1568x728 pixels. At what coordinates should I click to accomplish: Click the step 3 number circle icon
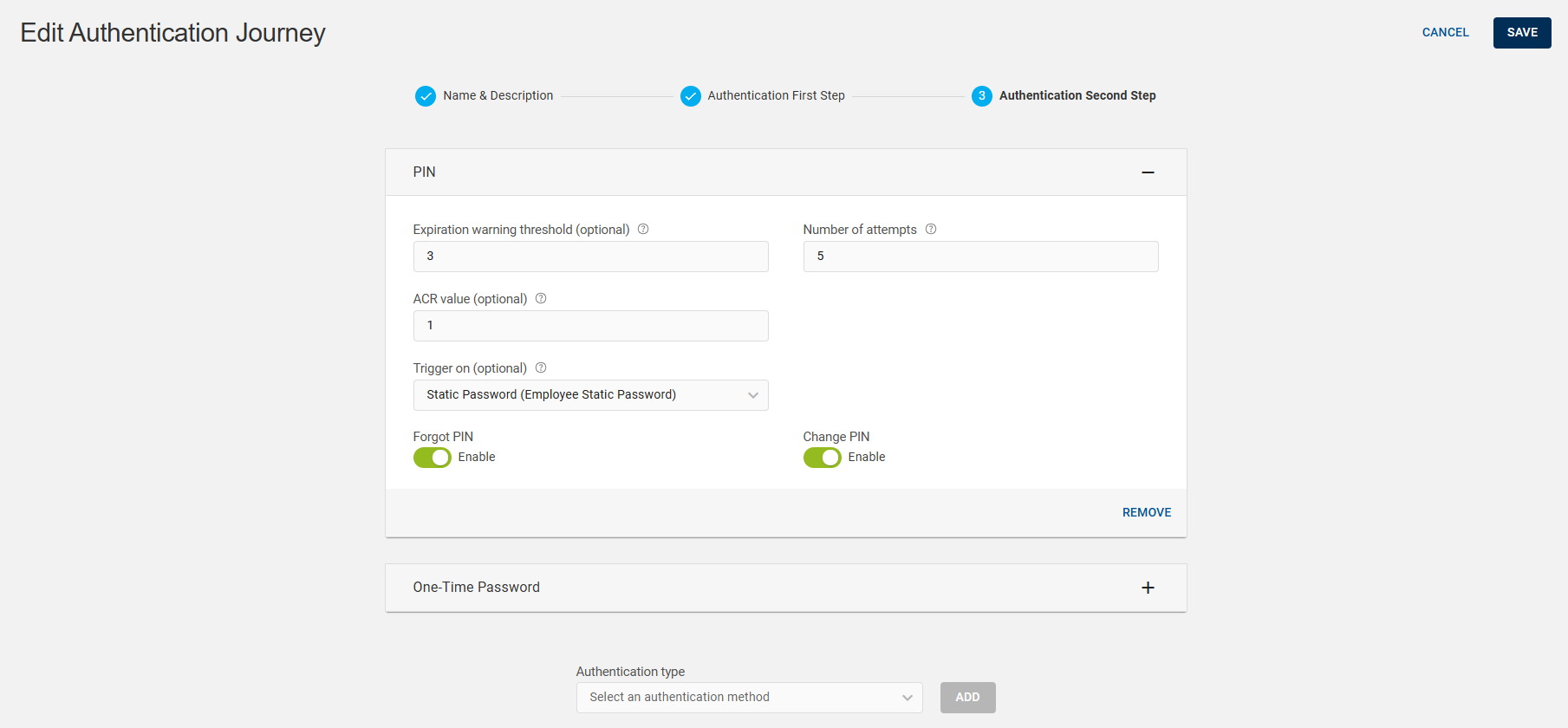982,96
